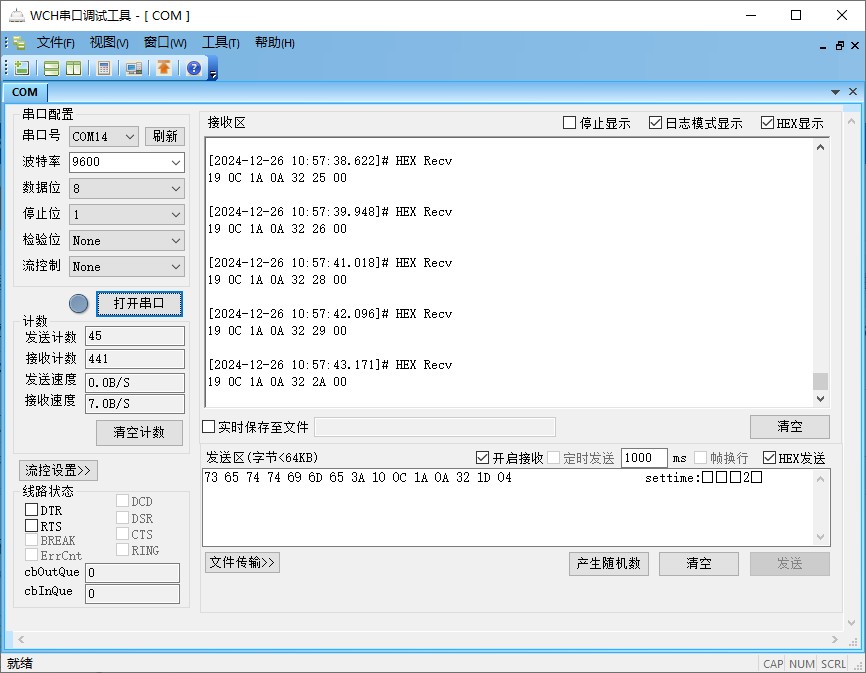Click the vertical tile layout icon
Viewport: 866px width, 673px height.
coord(73,68)
